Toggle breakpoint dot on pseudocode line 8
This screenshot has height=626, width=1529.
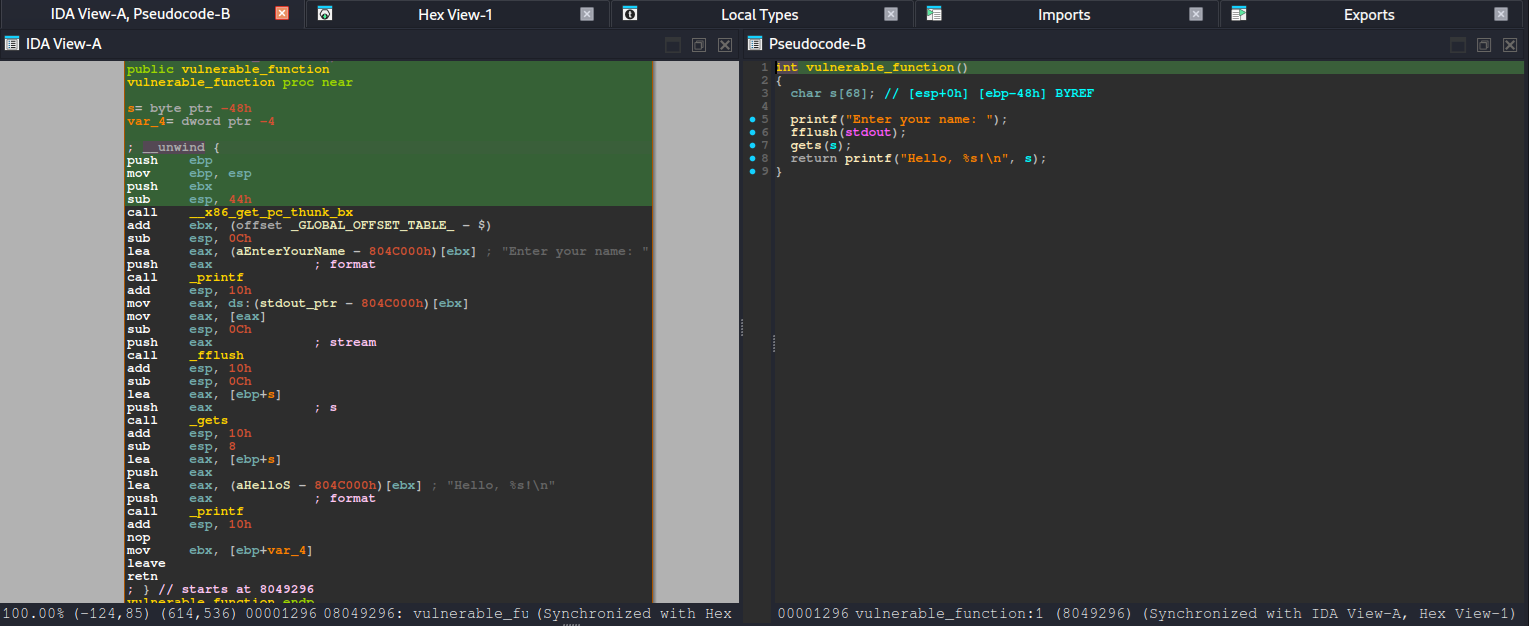(752, 159)
